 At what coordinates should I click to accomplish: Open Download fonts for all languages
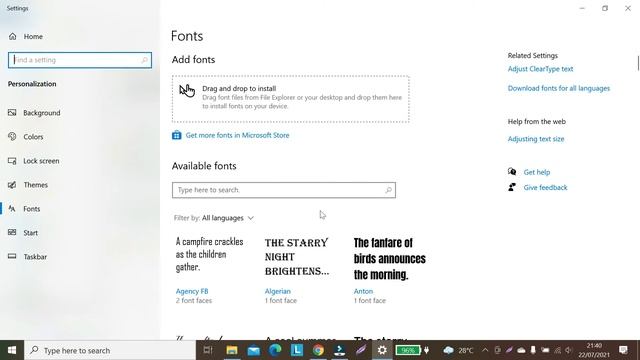coord(559,88)
